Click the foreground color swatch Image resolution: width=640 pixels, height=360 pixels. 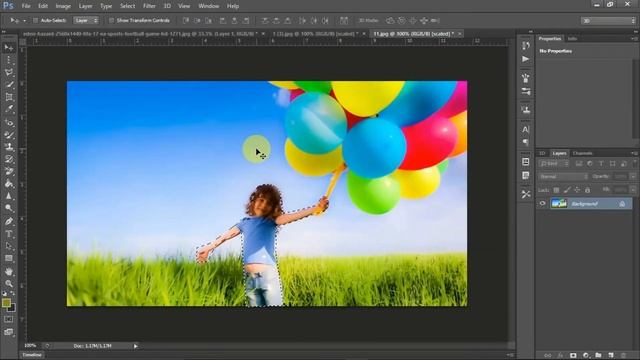click(6, 303)
